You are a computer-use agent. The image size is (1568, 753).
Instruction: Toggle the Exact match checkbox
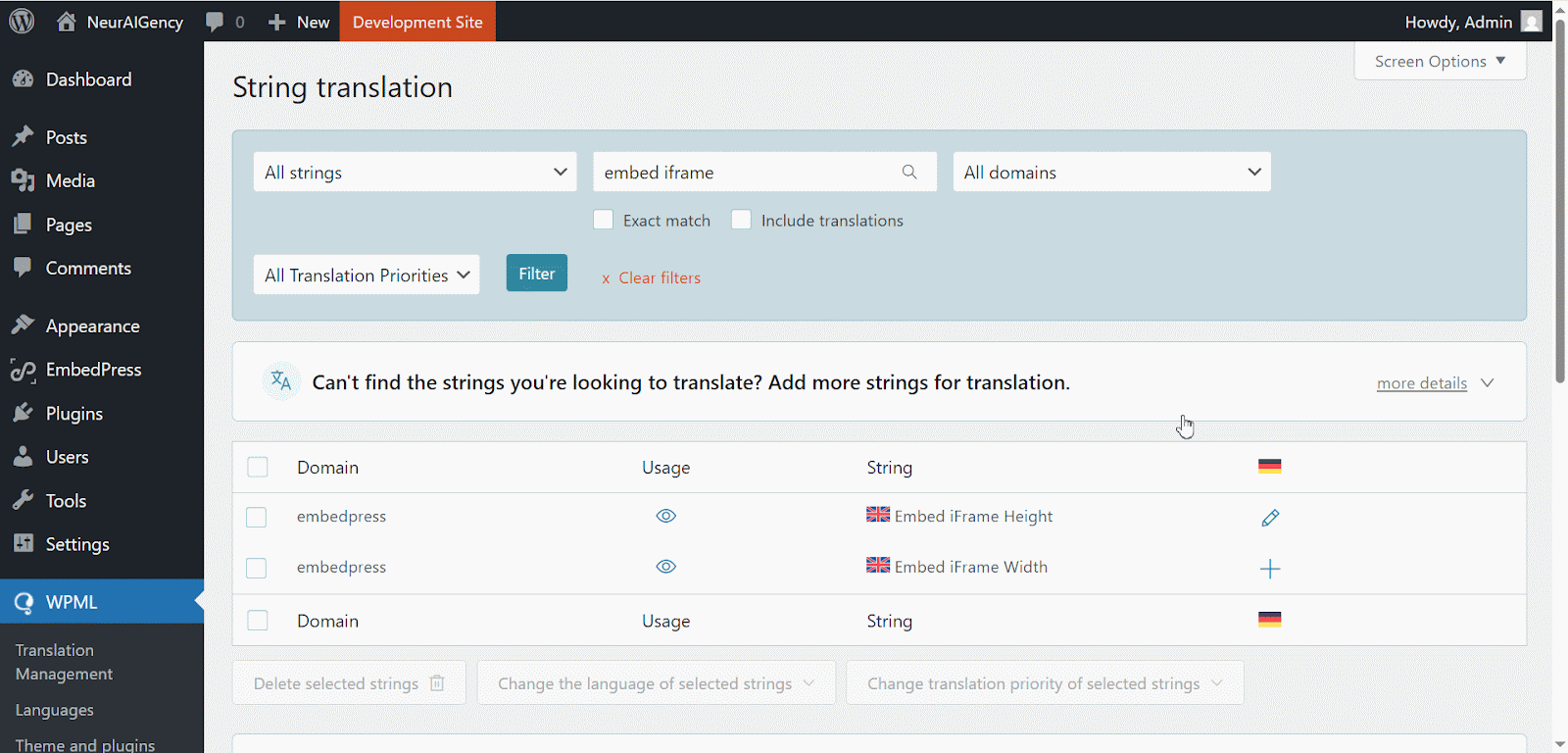[603, 220]
